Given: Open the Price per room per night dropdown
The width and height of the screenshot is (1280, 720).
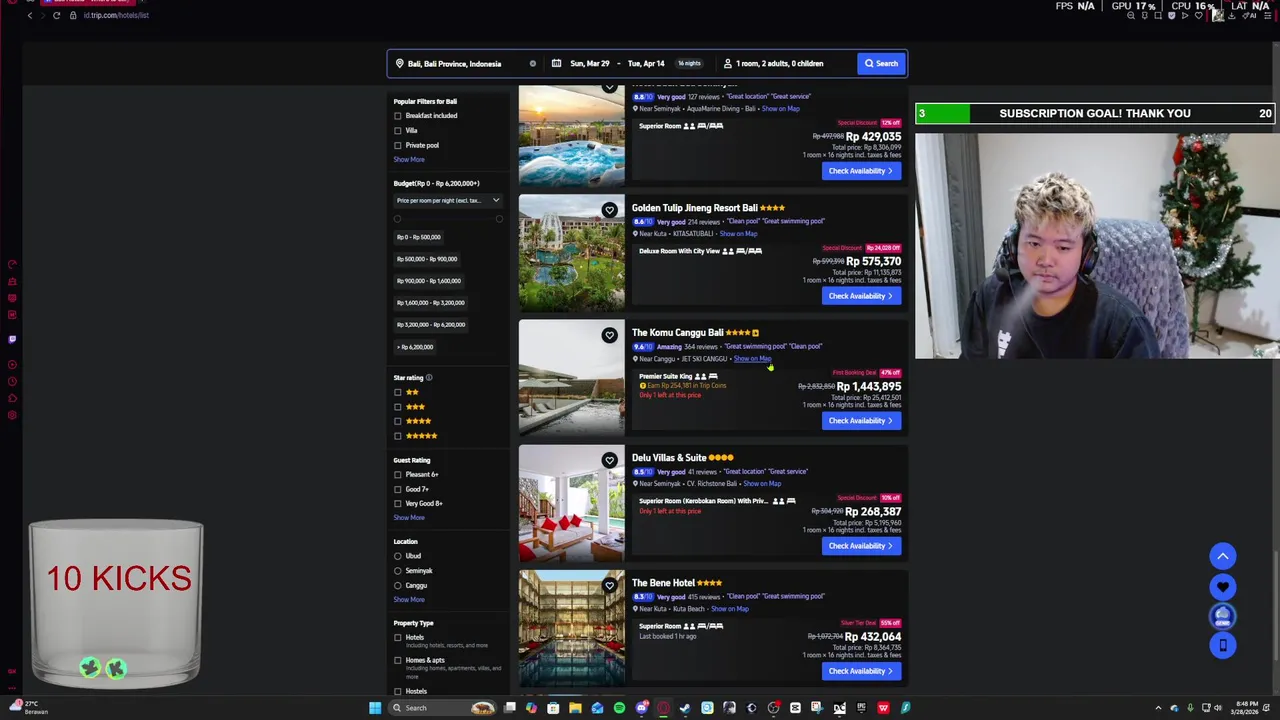Looking at the screenshot, I should coord(448,200).
